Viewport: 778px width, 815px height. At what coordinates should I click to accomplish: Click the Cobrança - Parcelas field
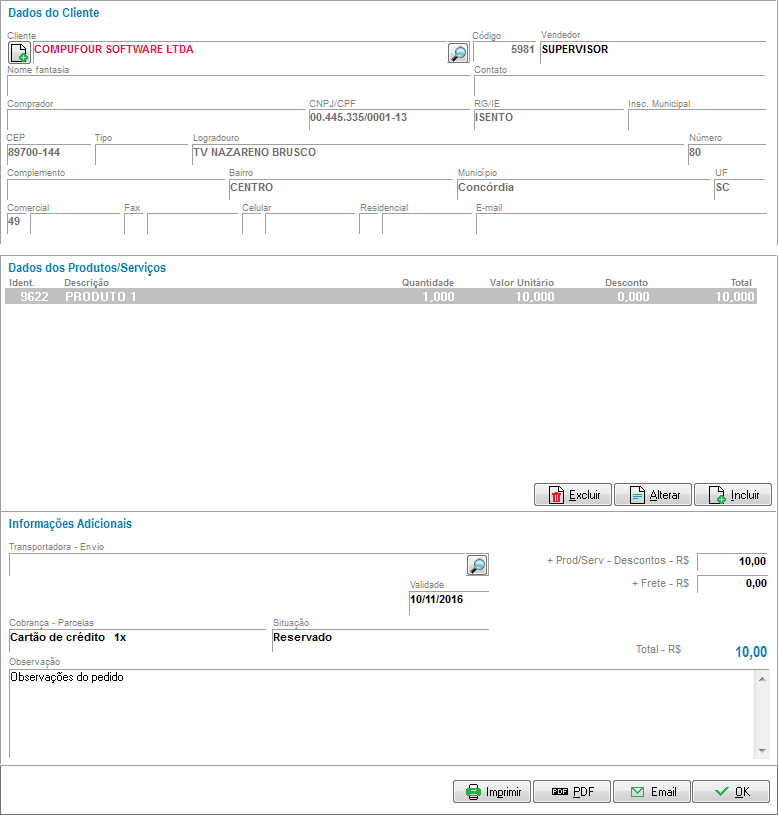(x=139, y=639)
